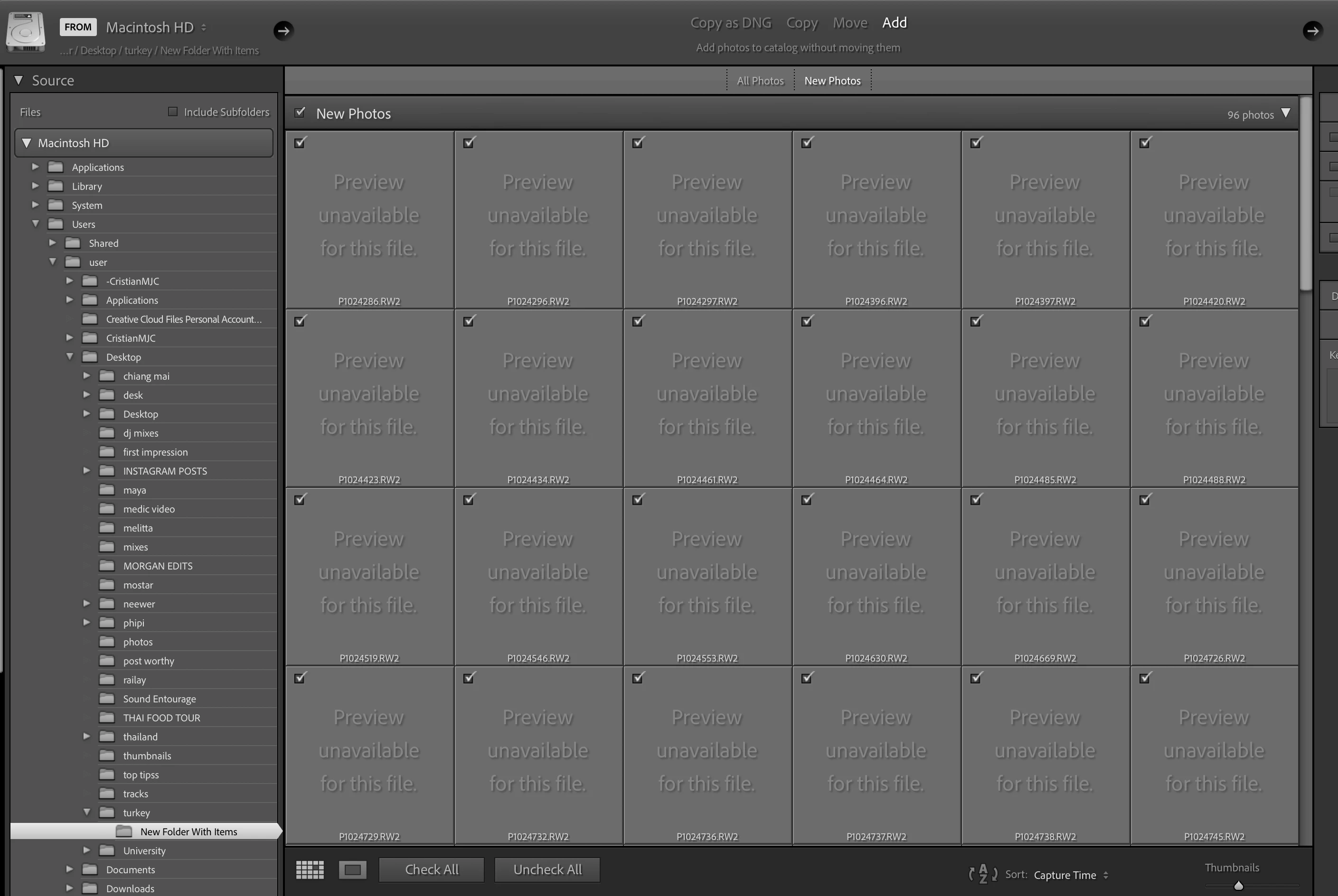Switch to All Photos tab
Image resolution: width=1338 pixels, height=896 pixels.
[x=760, y=81]
